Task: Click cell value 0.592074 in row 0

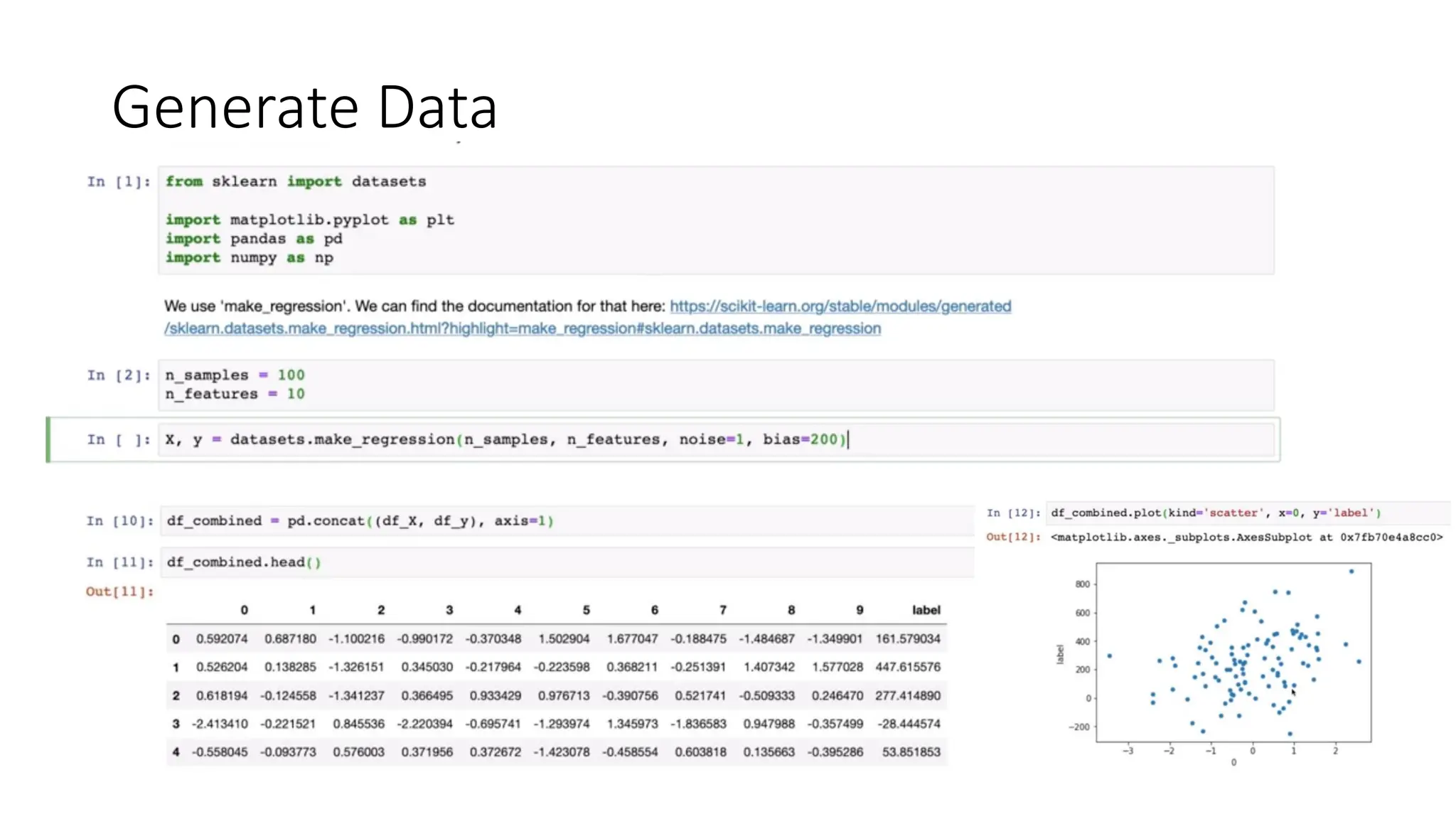Action: click(x=222, y=638)
